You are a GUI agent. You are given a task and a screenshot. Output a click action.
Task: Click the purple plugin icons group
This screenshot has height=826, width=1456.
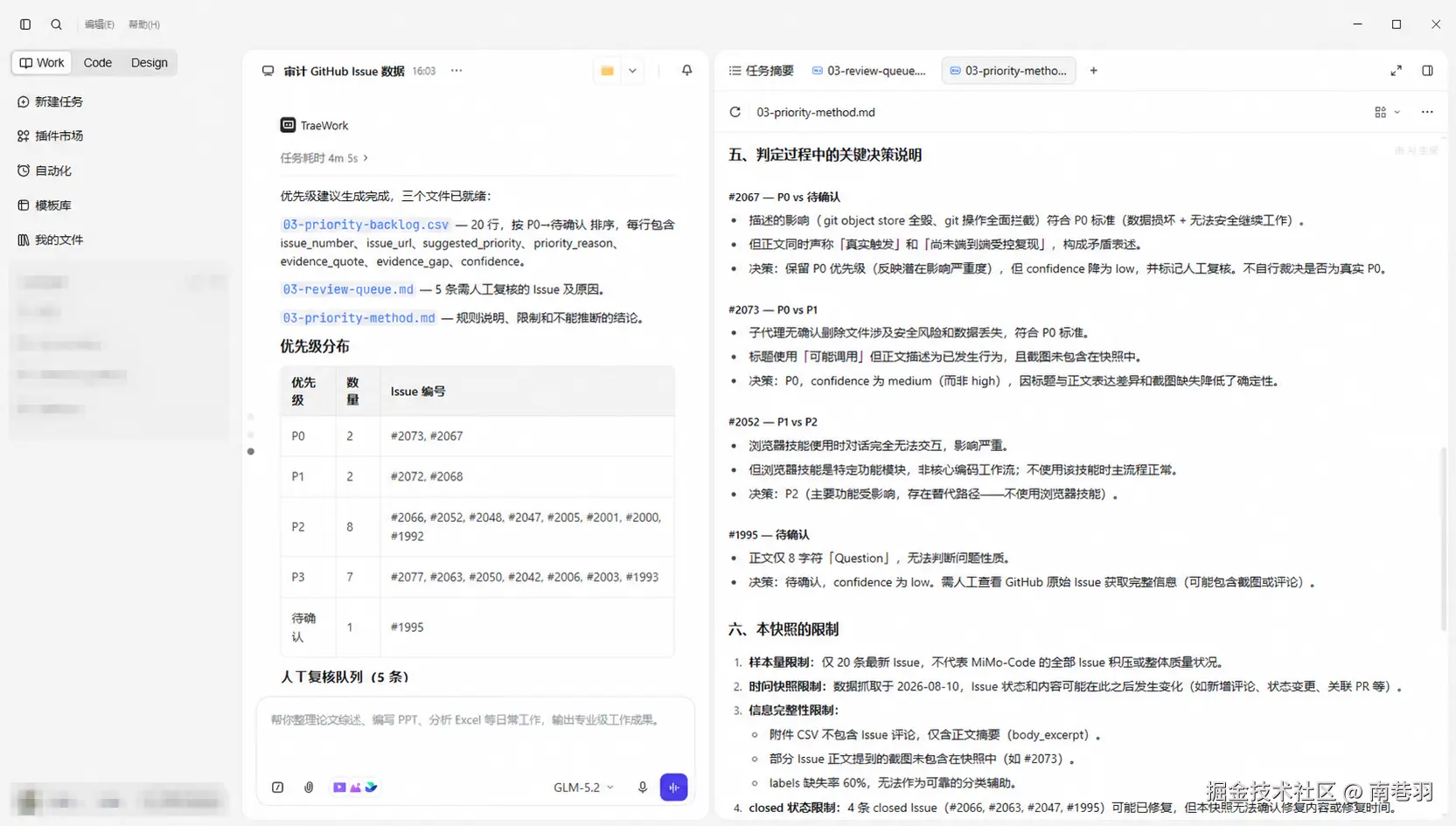tap(355, 788)
